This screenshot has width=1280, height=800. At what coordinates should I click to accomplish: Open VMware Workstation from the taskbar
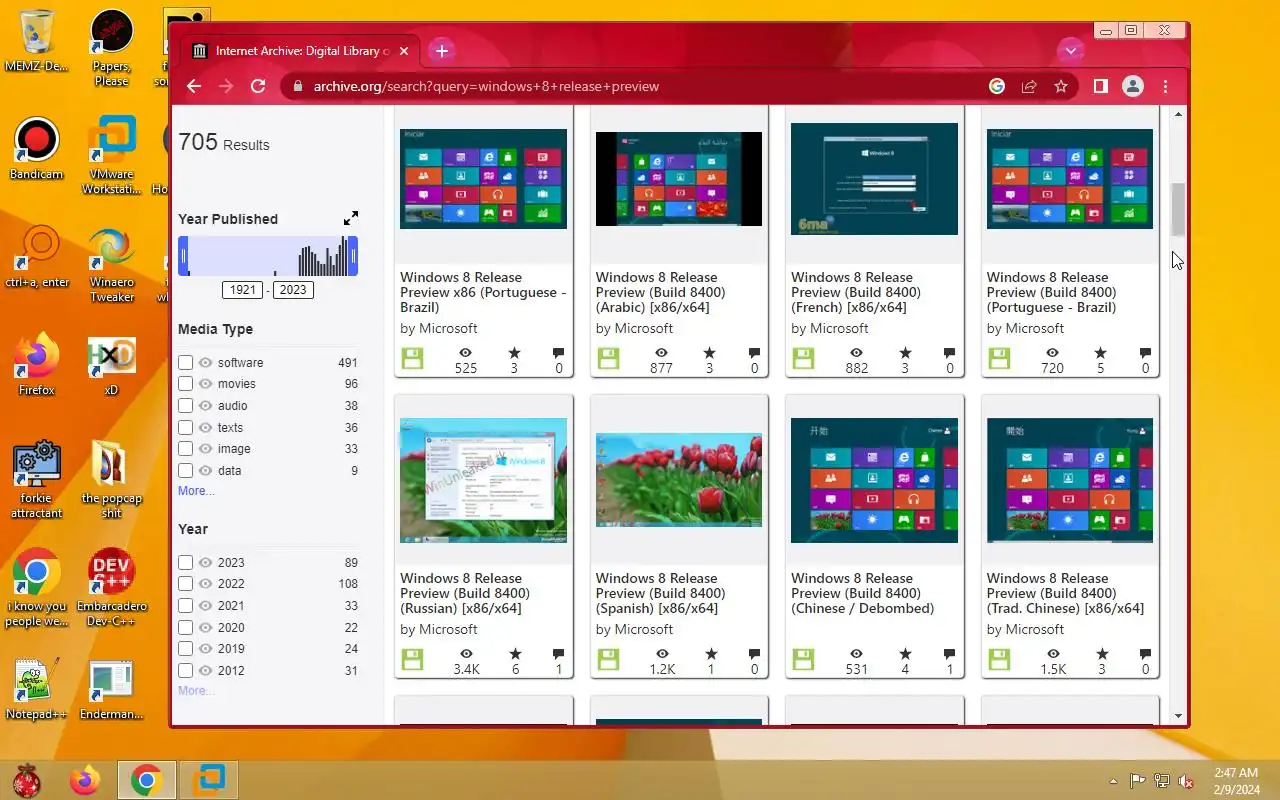point(209,780)
